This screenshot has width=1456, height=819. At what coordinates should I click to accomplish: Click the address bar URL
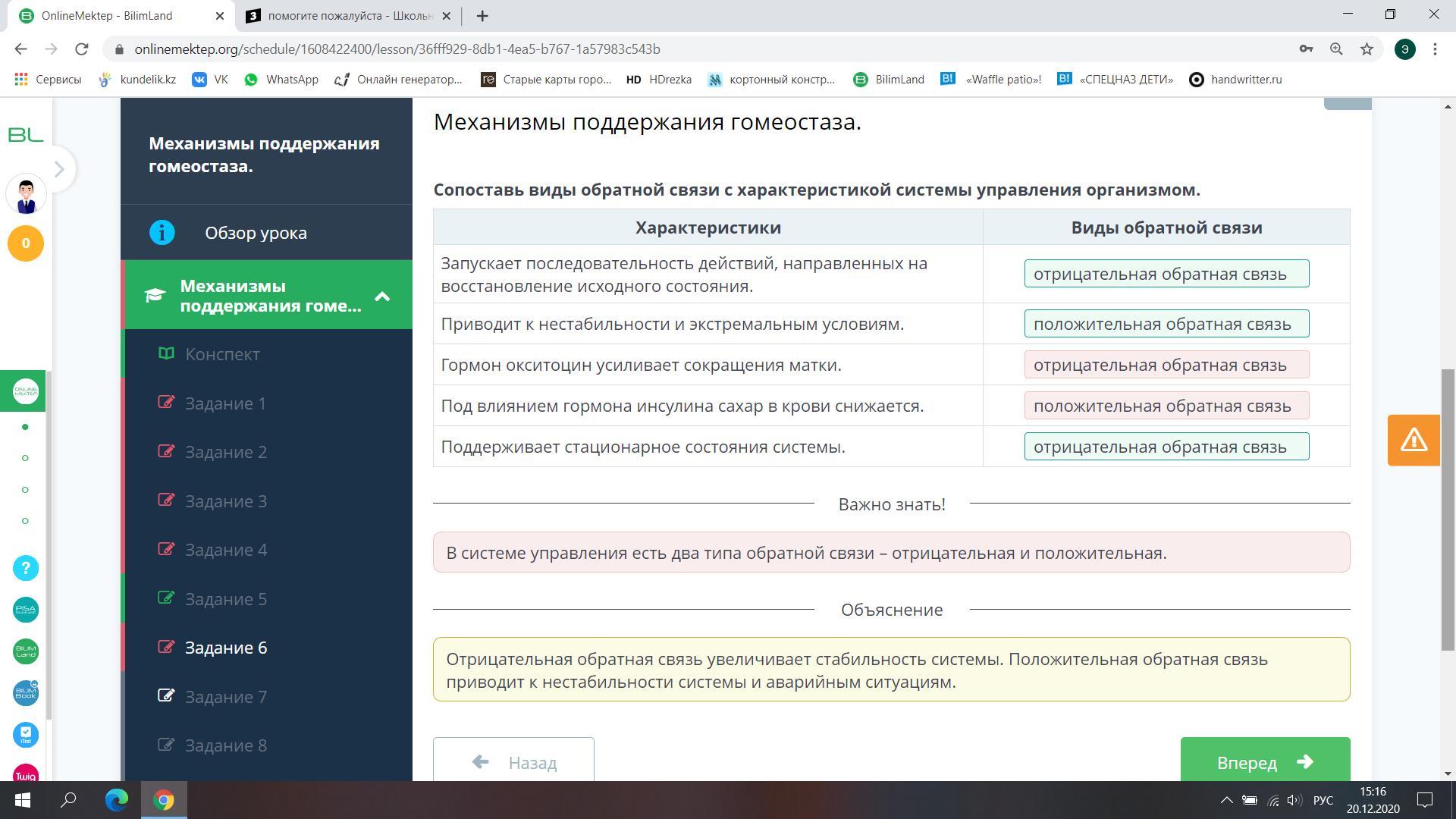click(x=397, y=49)
